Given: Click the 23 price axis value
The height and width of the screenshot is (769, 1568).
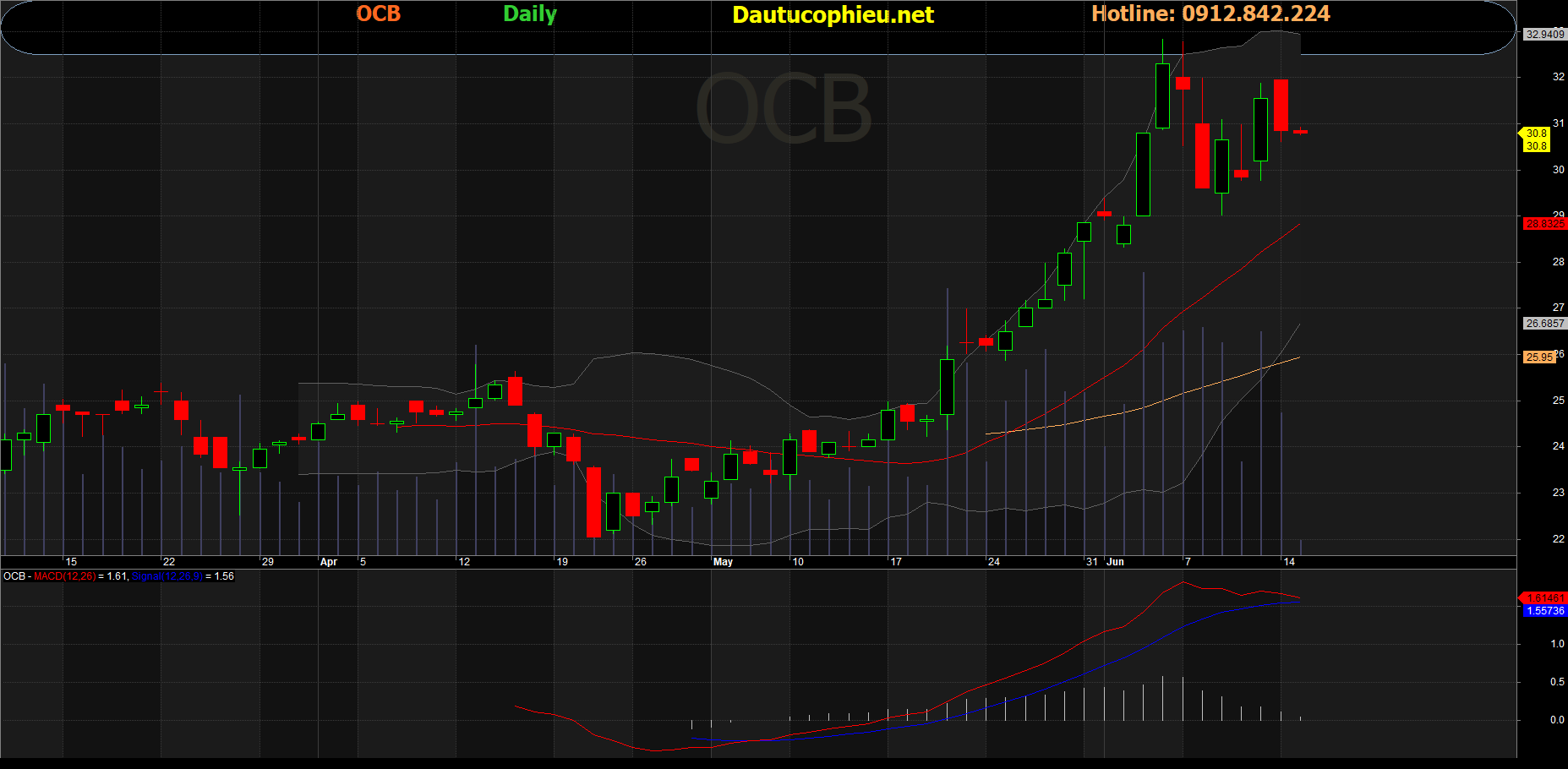Looking at the screenshot, I should pos(1558,493).
